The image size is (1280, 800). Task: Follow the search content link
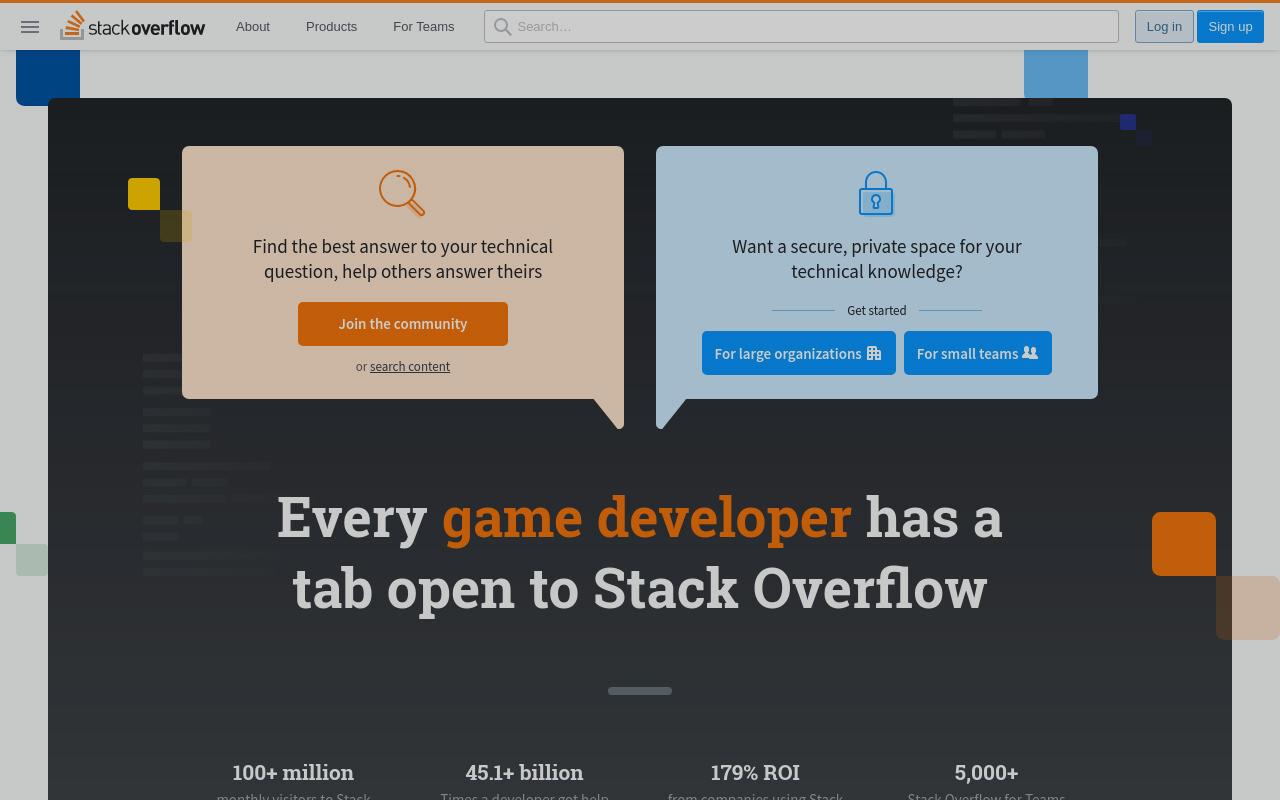pyautogui.click(x=410, y=366)
